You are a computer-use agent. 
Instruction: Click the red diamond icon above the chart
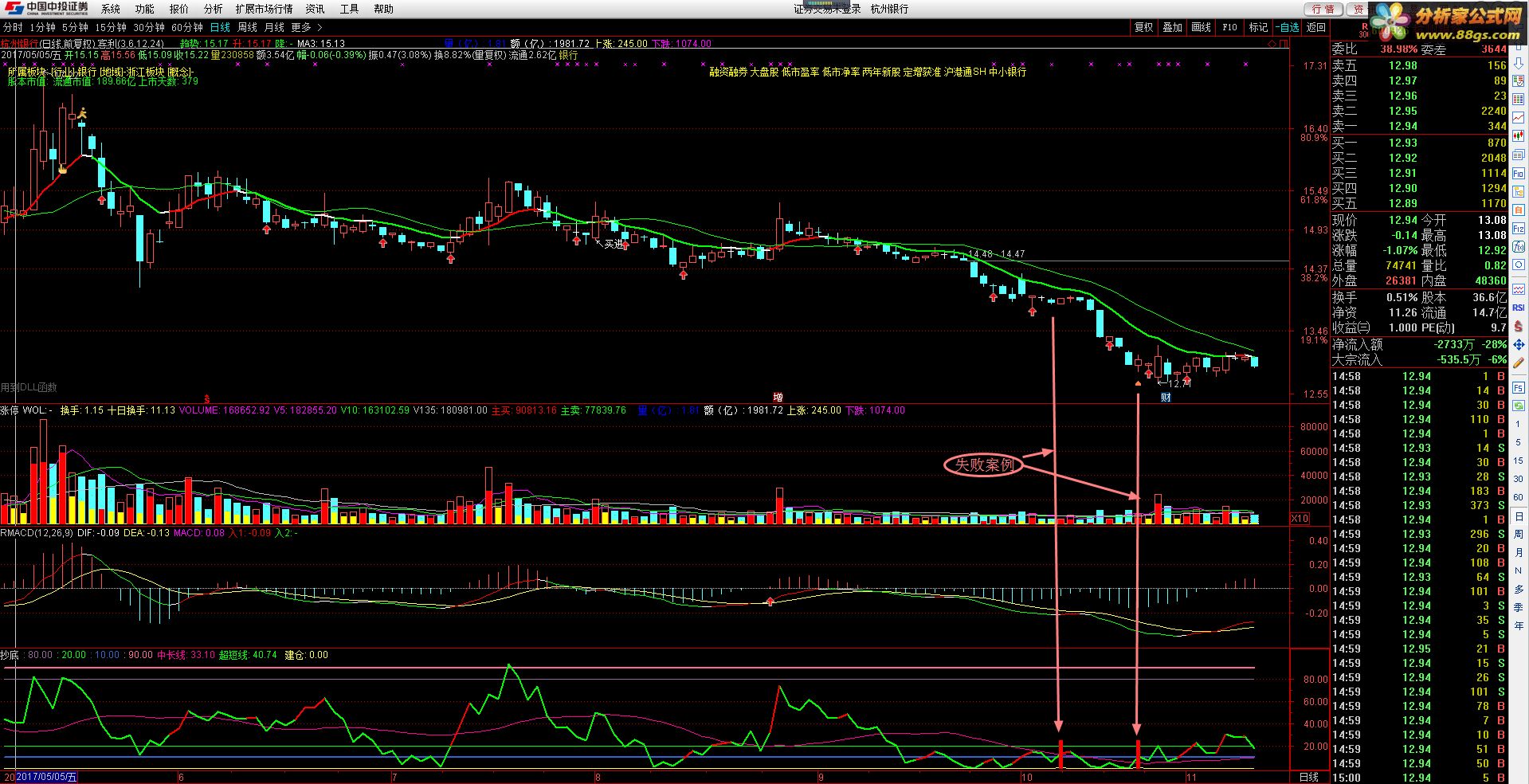[x=1272, y=44]
